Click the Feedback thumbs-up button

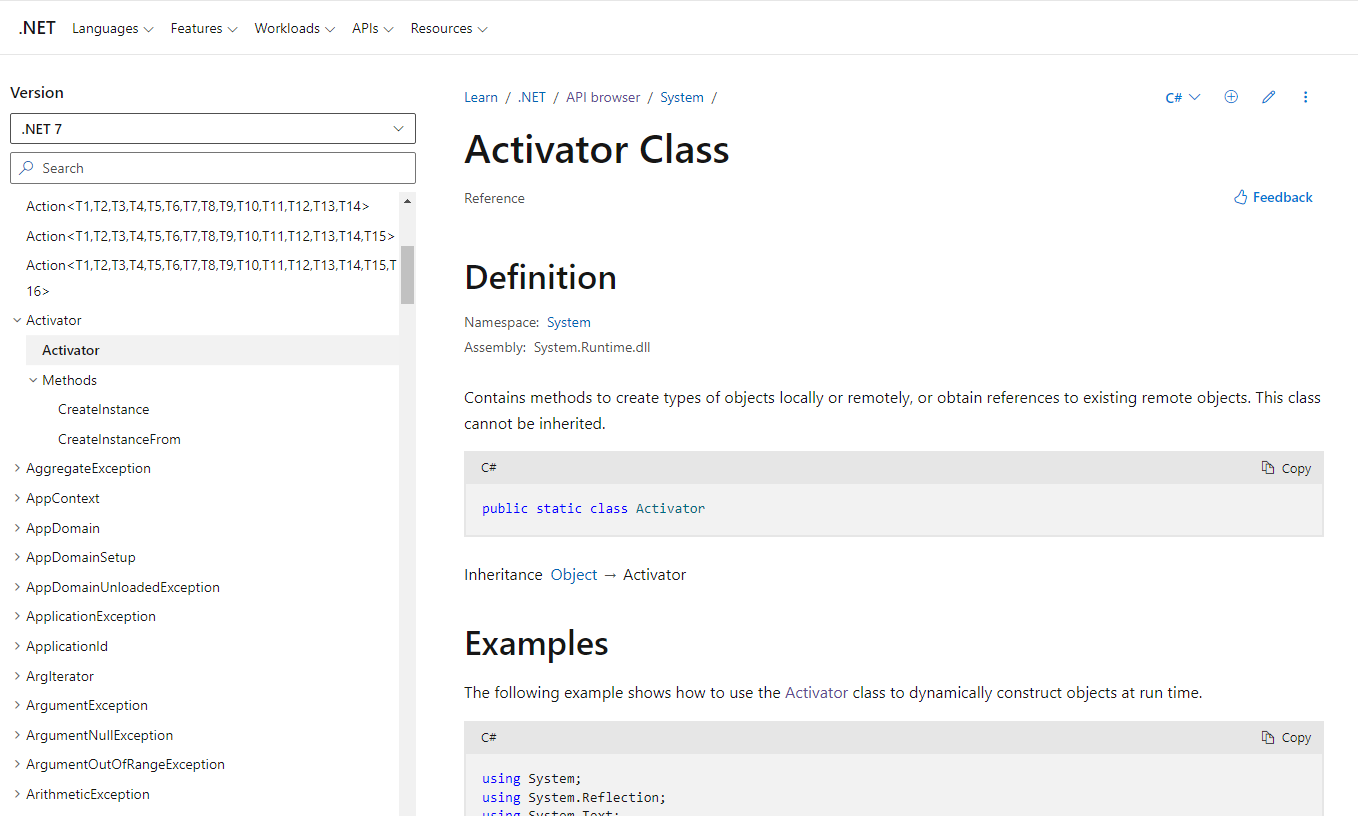click(x=1273, y=197)
